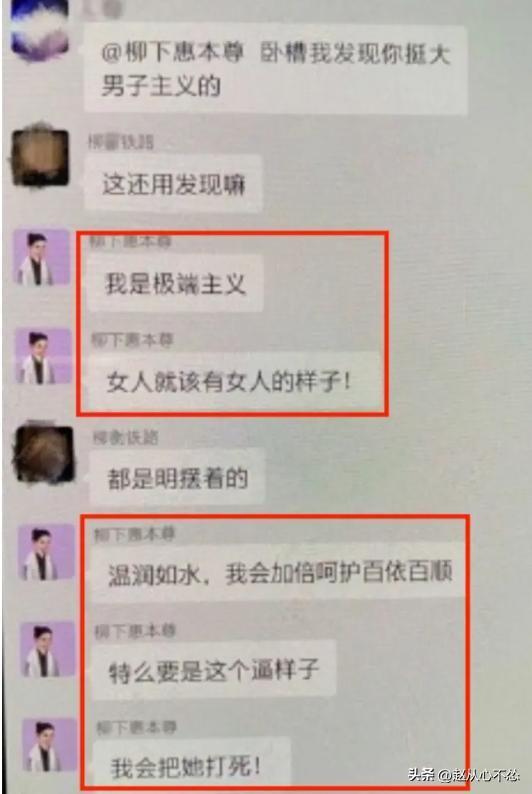Viewport: 532px width, 794px height.
Task: Open the blue-purple avatar beside the @柳下惠本尊 message
Action: click(39, 29)
